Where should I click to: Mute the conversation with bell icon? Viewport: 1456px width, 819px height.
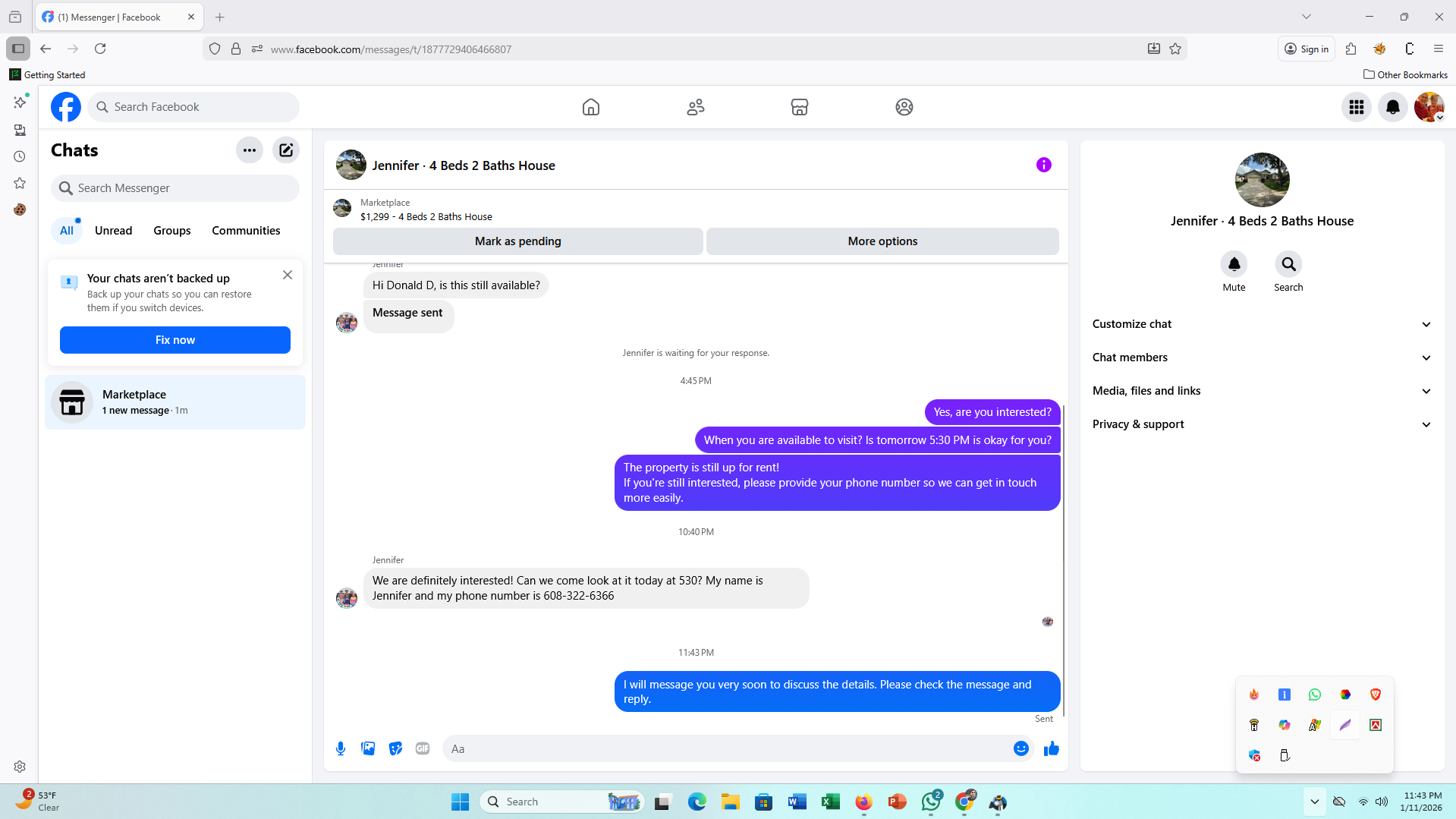tap(1234, 264)
